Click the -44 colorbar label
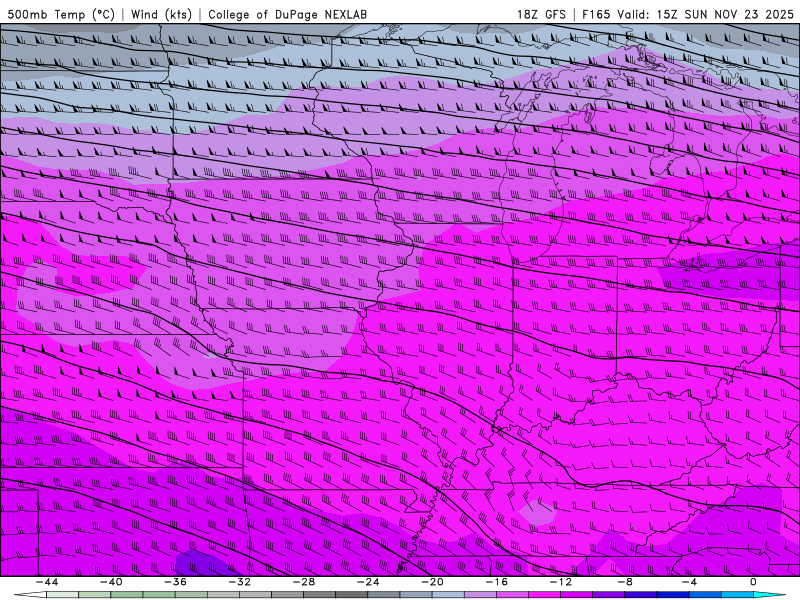Image resolution: width=800 pixels, height=600 pixels. pos(47,582)
